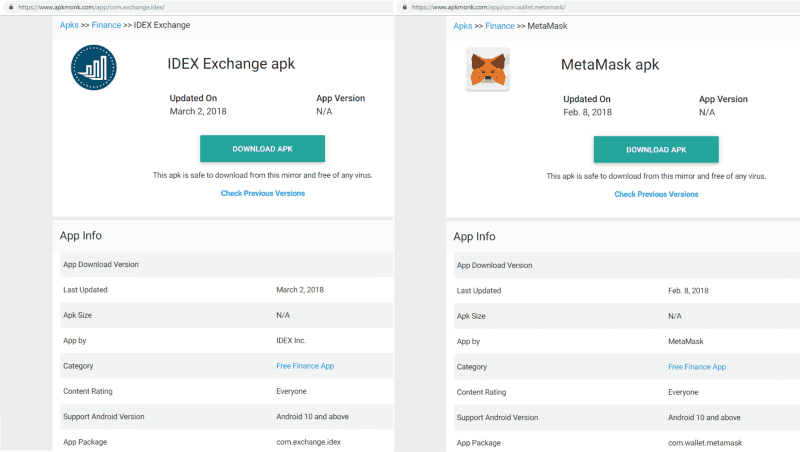Image resolution: width=800 pixels, height=452 pixels.
Task: Click 'com.exchange.idex' package name
Action: [x=308, y=442]
